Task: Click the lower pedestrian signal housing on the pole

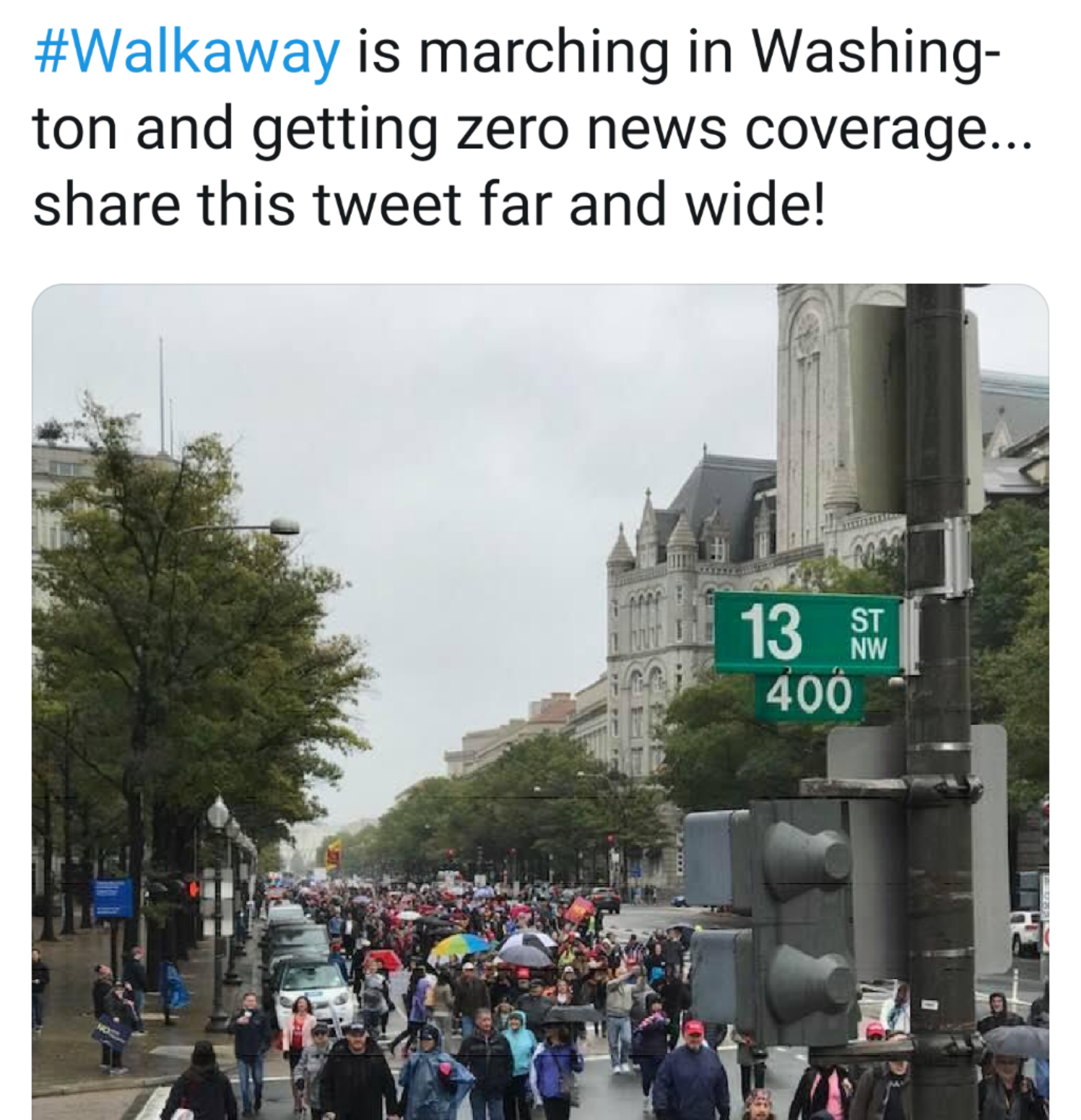Action: (775, 980)
